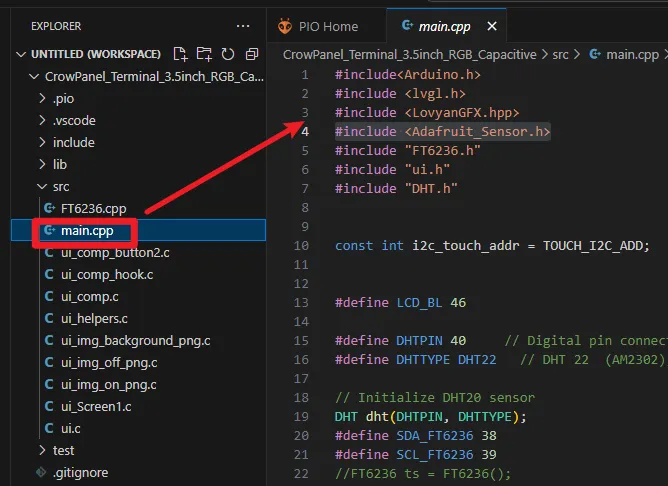Collapse the src folder
Image resolution: width=668 pixels, height=486 pixels.
tap(61, 186)
